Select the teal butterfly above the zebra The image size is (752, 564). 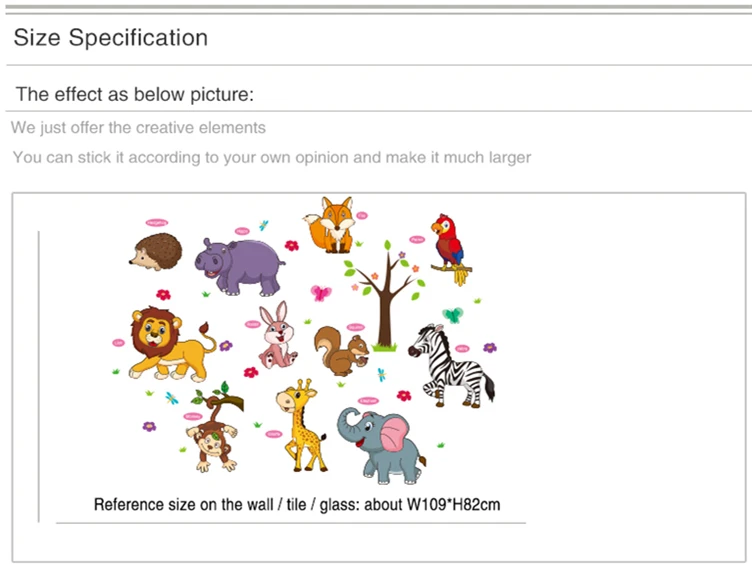452,315
